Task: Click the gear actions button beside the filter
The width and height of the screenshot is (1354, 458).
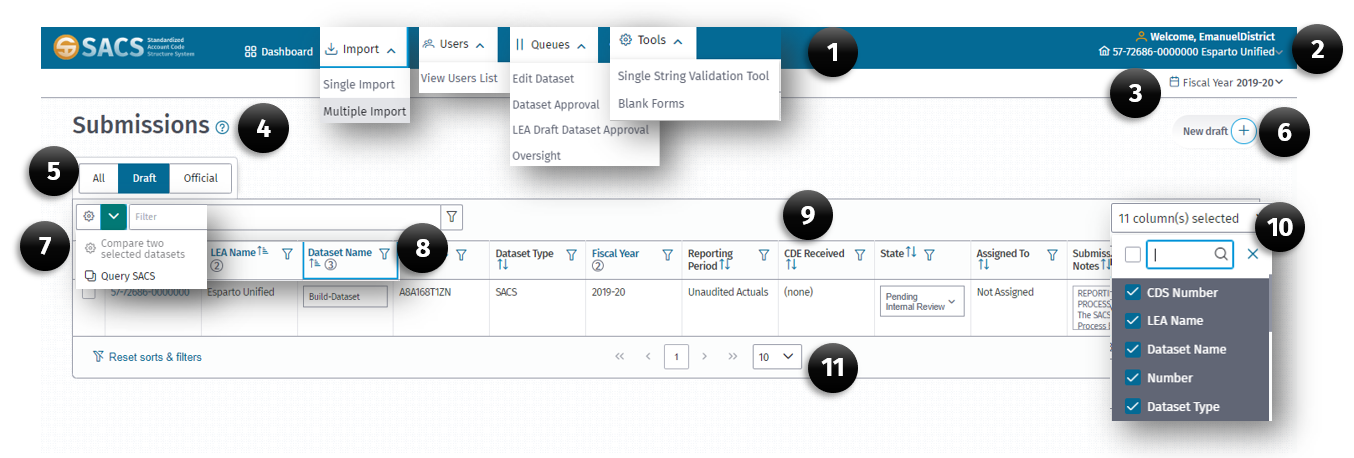Action: [x=89, y=216]
